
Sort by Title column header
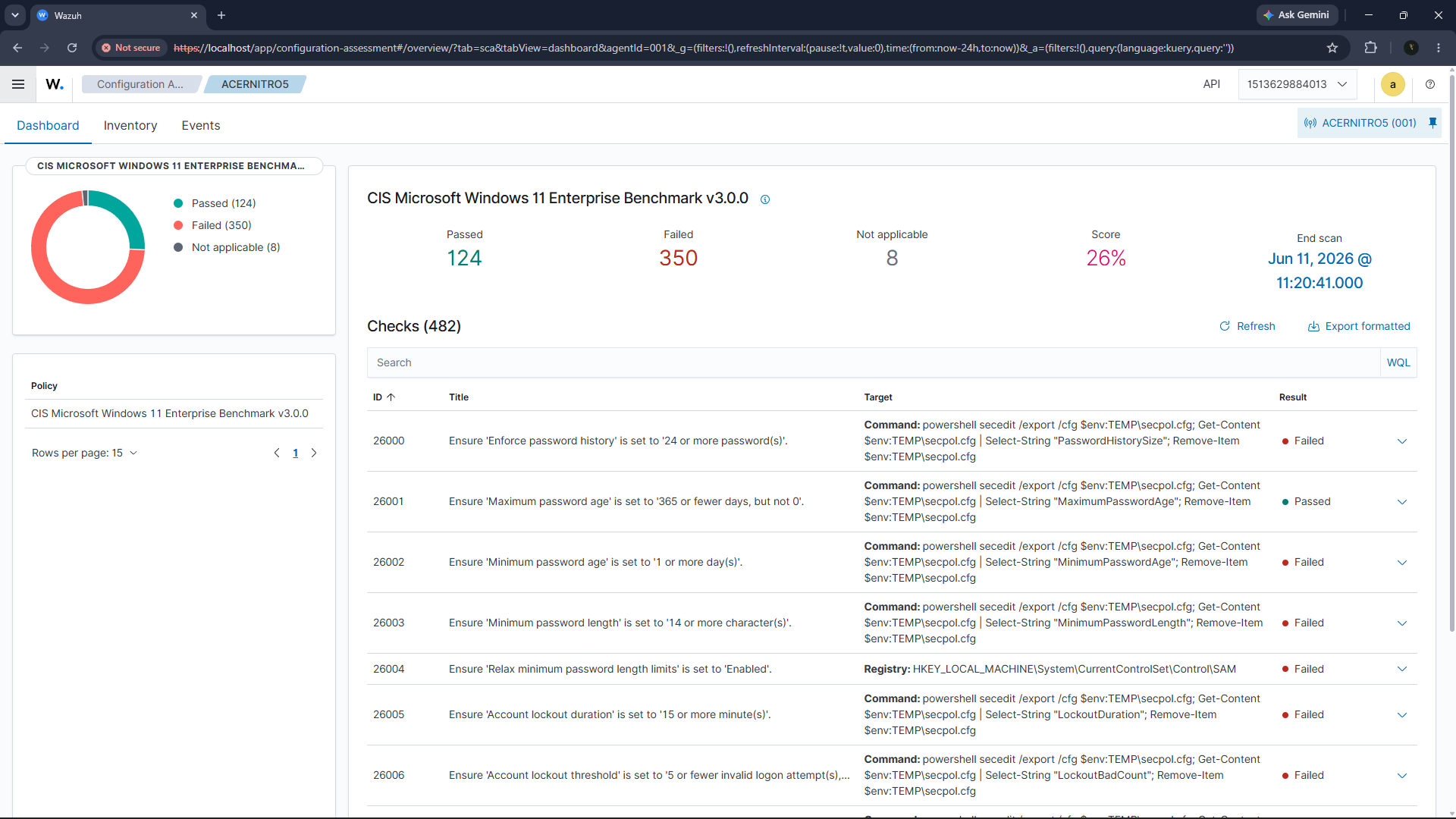(x=459, y=397)
